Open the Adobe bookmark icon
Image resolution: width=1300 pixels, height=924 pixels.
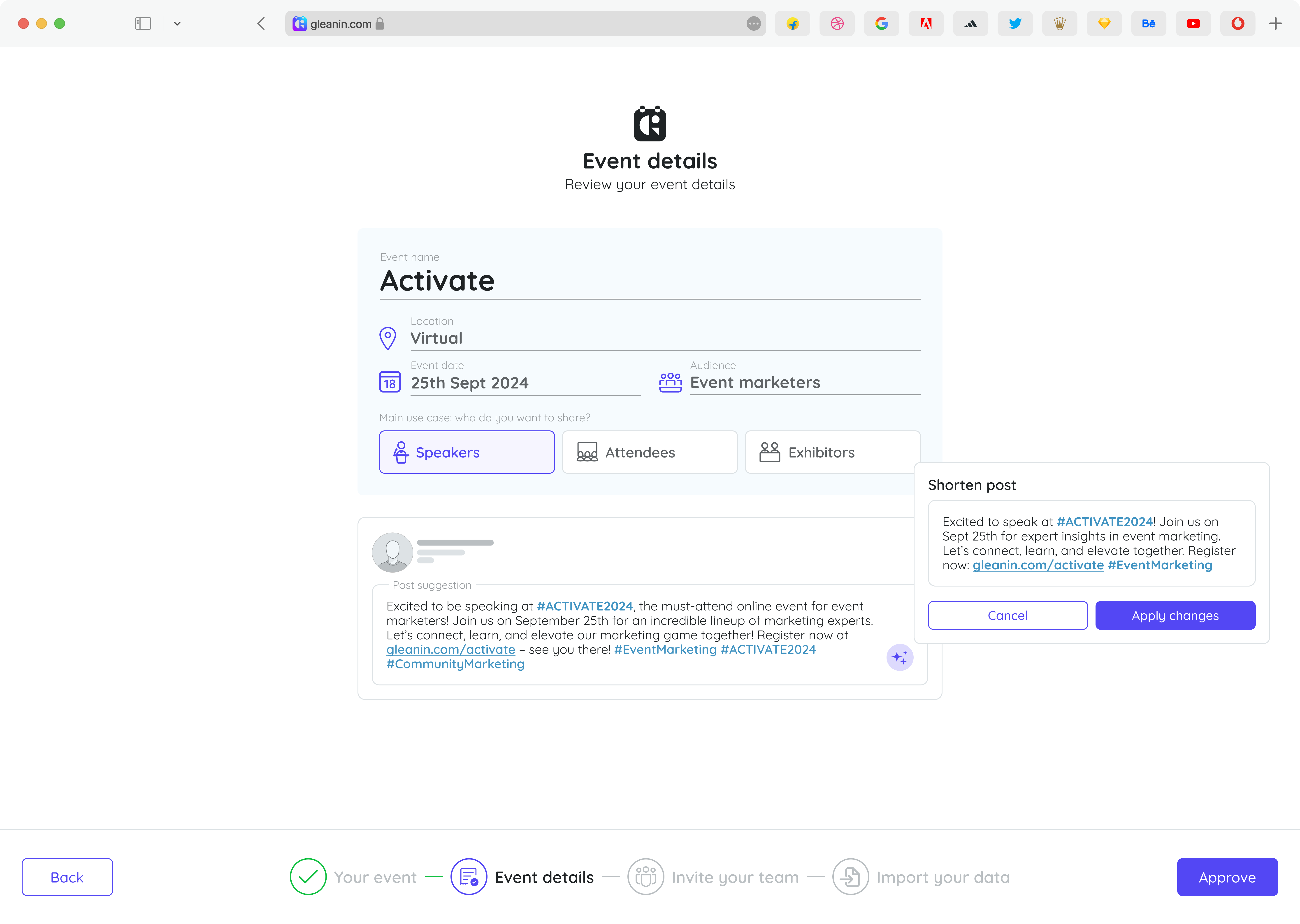(x=926, y=23)
